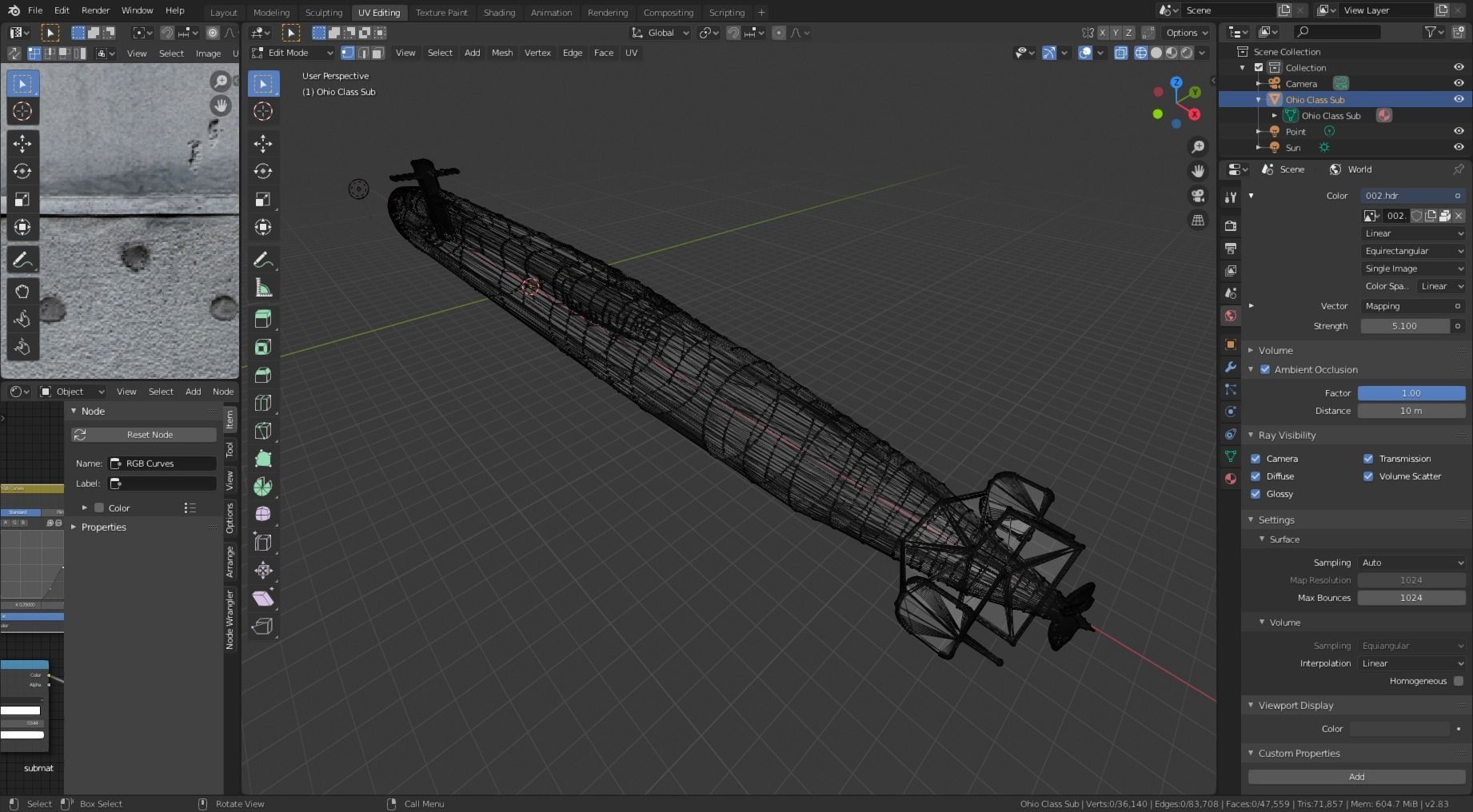Select the Inset Faces tool

pos(263,347)
